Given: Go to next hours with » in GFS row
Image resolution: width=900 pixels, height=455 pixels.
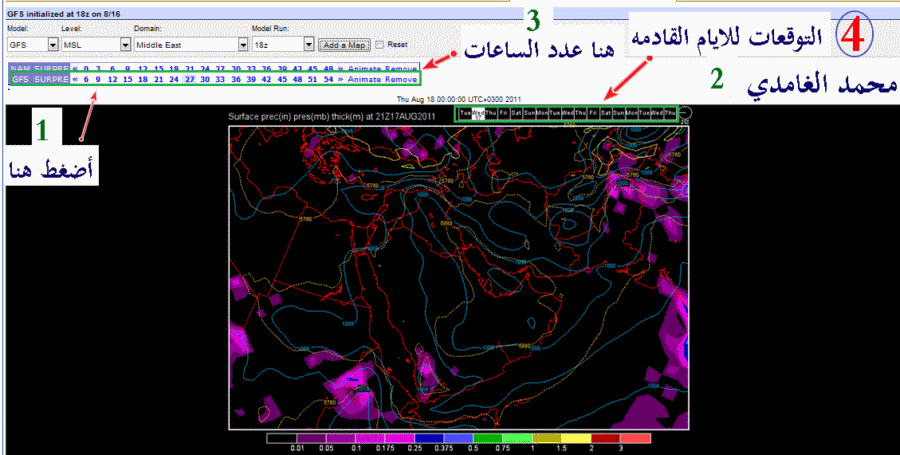Looking at the screenshot, I should [340, 79].
